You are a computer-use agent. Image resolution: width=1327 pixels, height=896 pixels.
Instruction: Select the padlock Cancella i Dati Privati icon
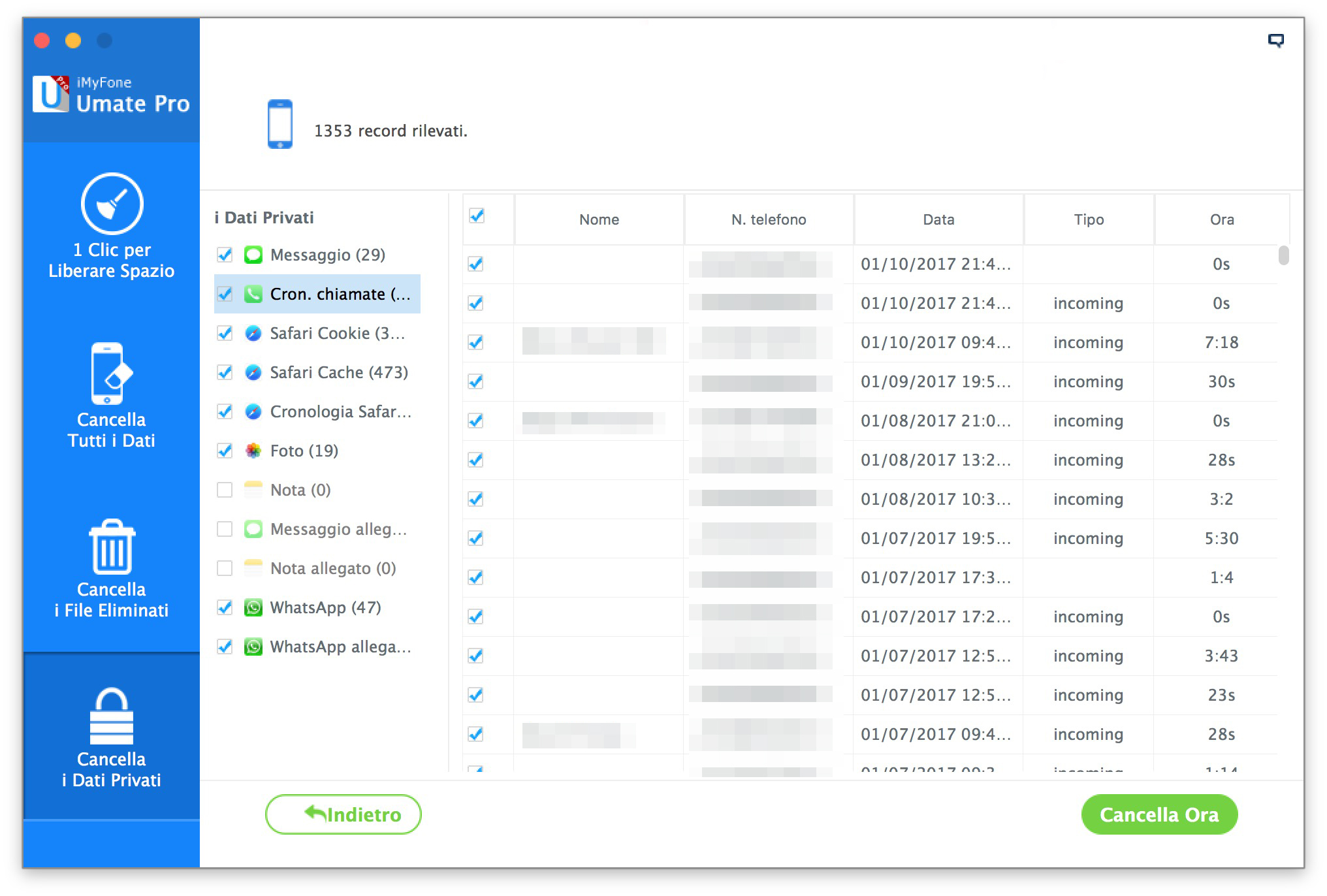pos(112,717)
